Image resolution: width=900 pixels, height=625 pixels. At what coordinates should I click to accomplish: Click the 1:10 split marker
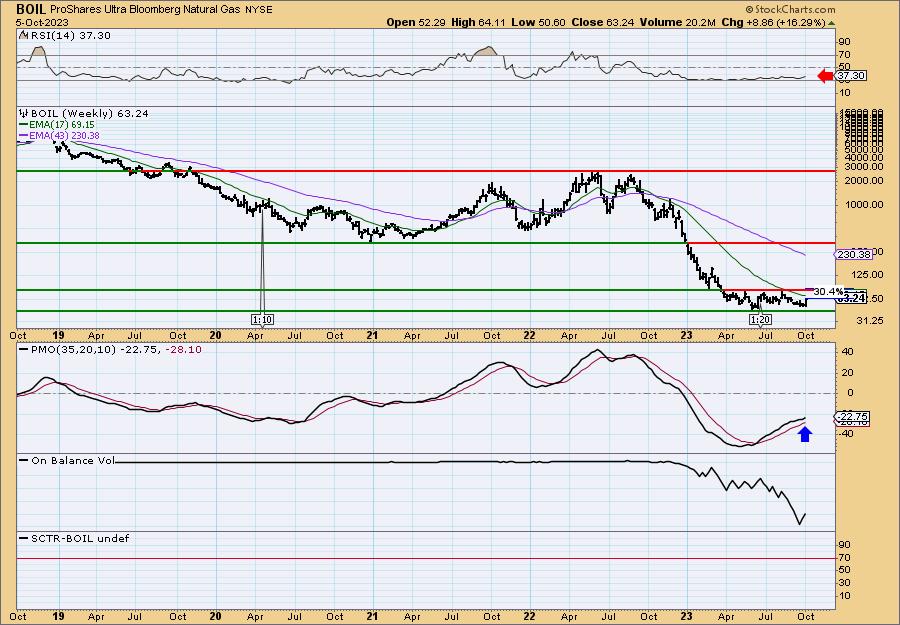[x=262, y=319]
